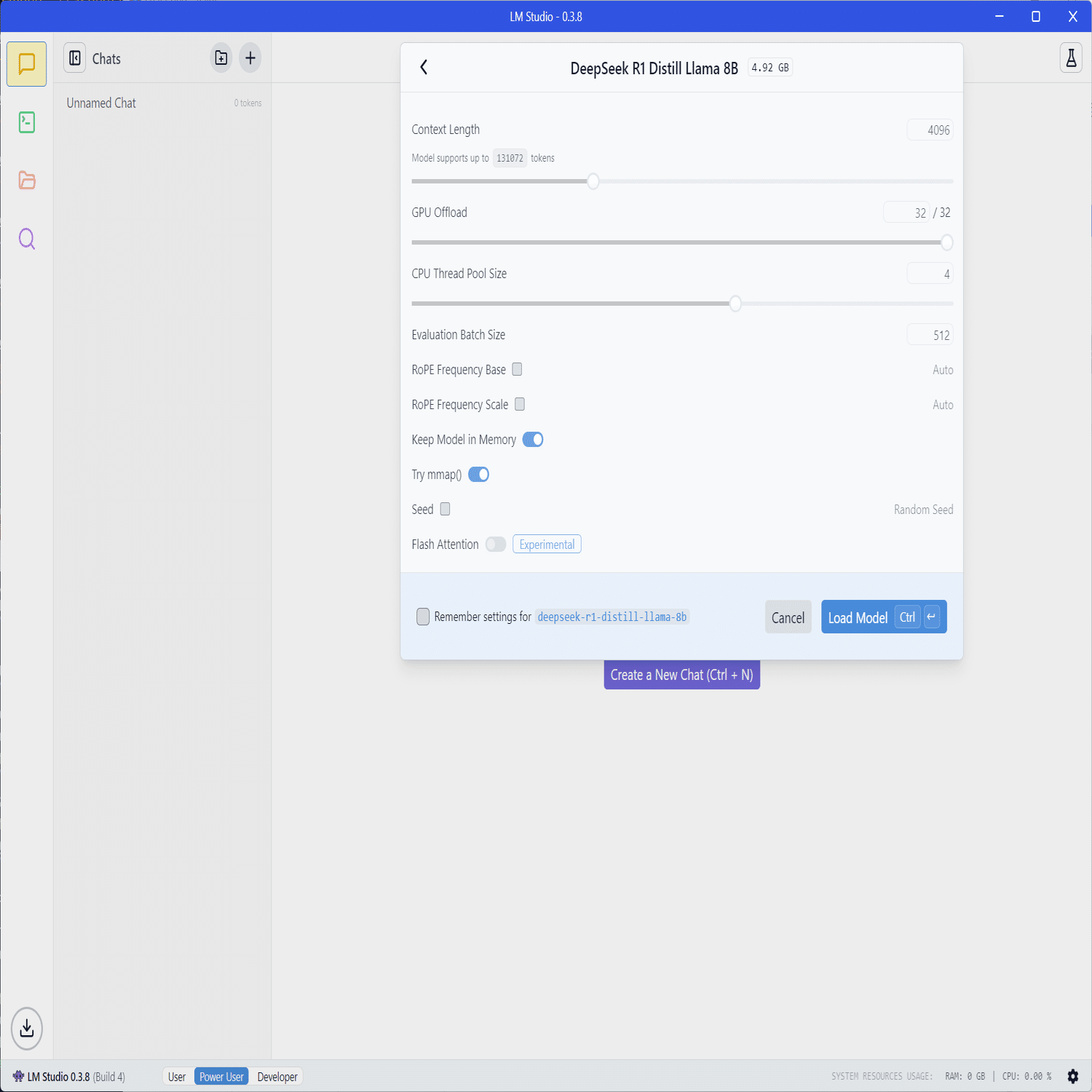Click RoPE Frequency Base Auto value
The width and height of the screenshot is (1092, 1092).
[x=943, y=370]
